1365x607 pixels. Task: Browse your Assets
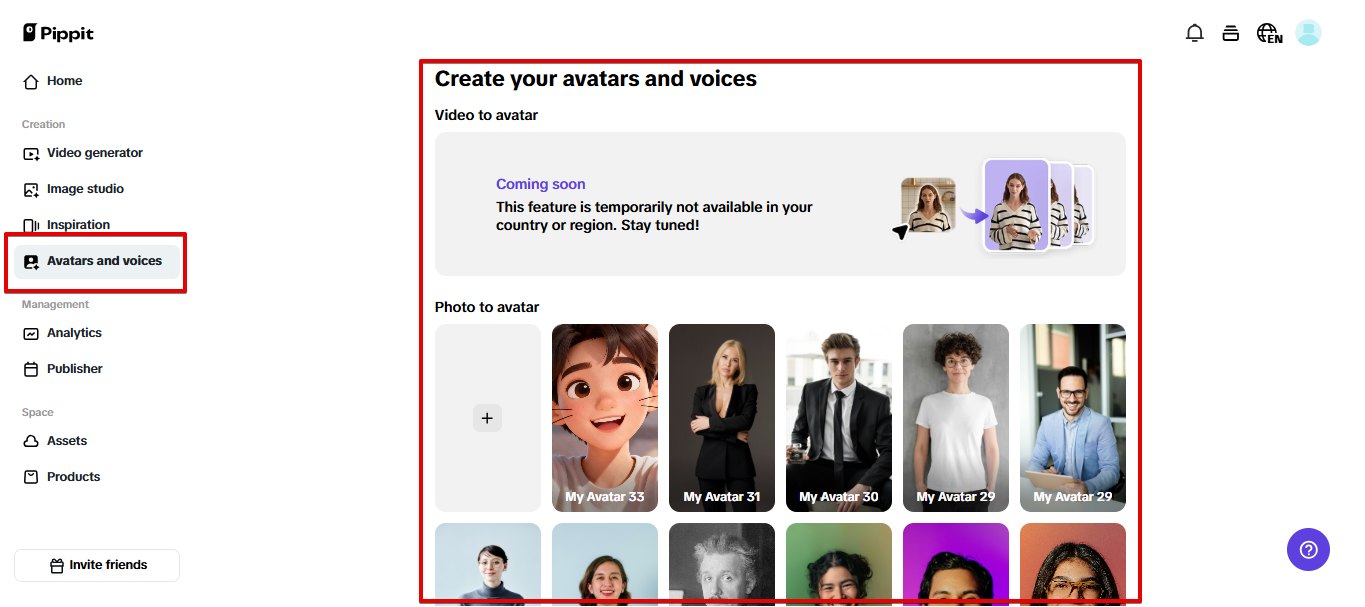(65, 440)
